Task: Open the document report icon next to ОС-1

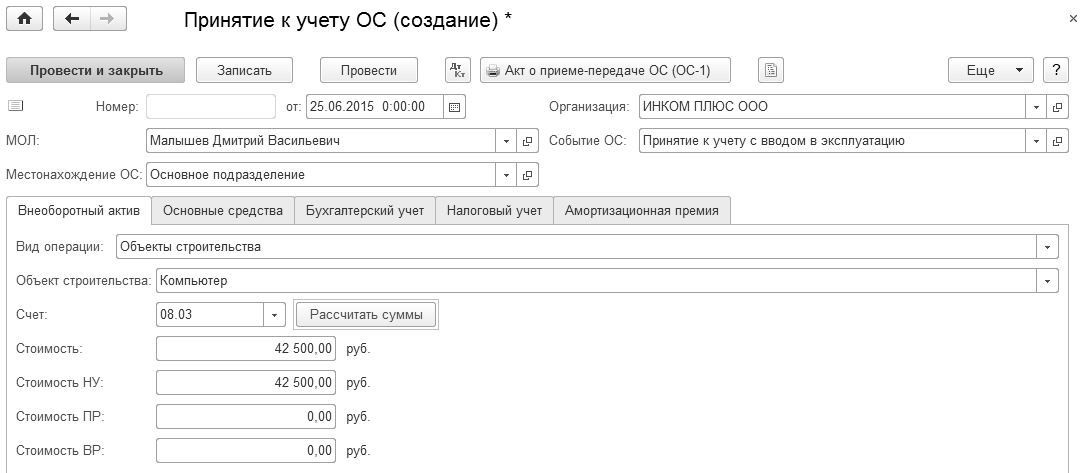Action: (x=771, y=70)
